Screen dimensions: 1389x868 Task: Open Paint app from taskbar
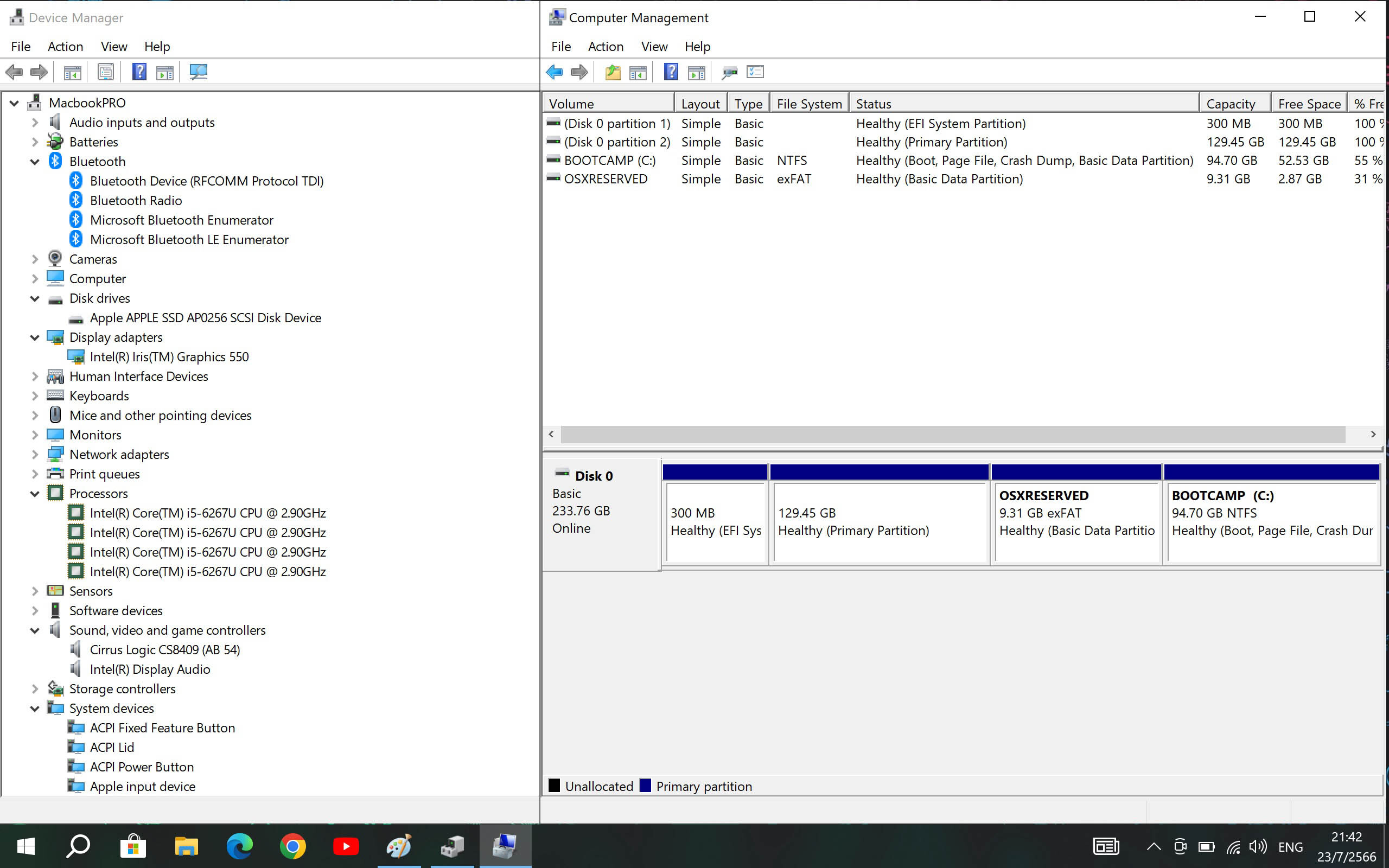[x=399, y=846]
